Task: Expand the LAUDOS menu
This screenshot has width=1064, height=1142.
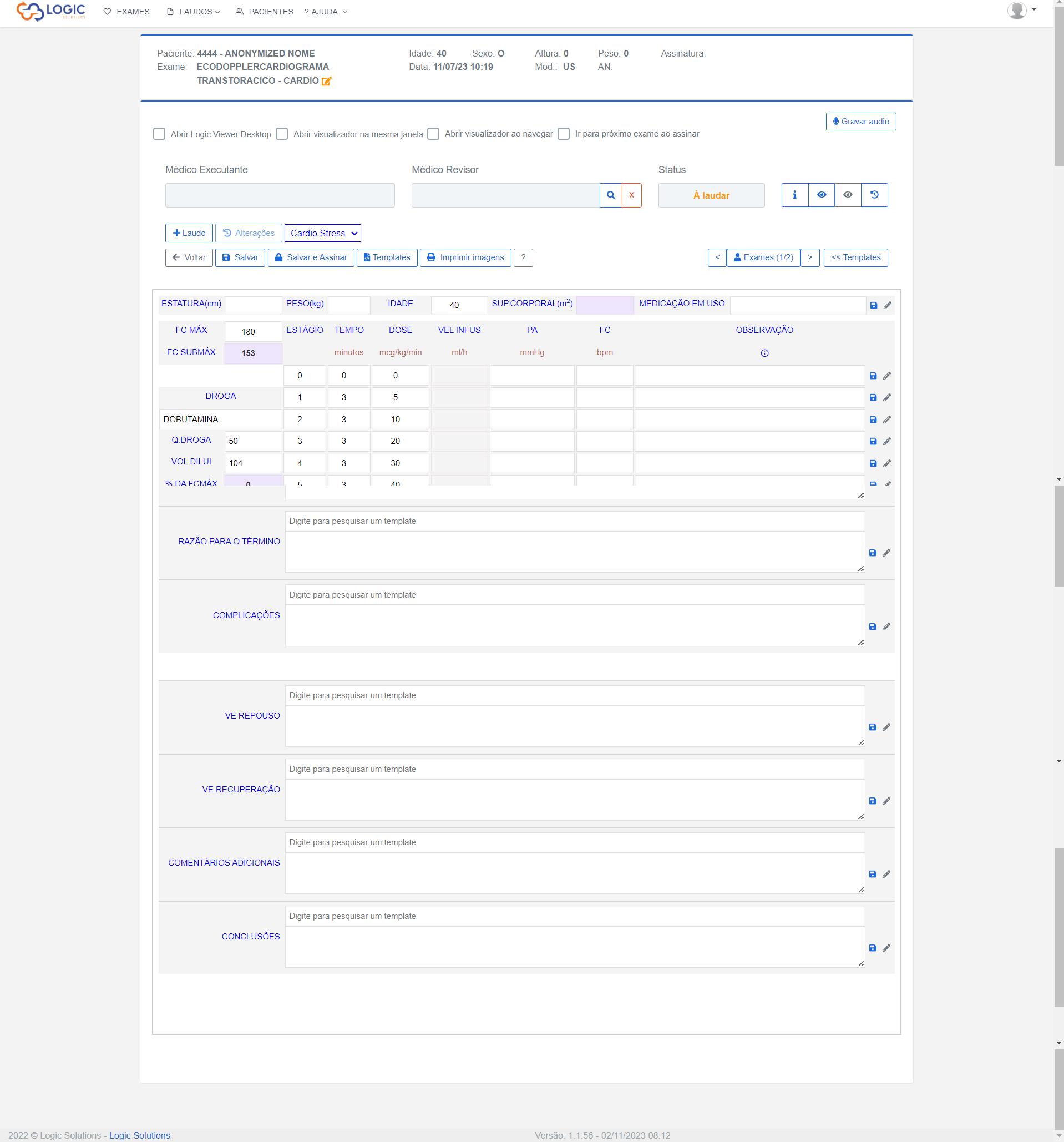Action: (x=194, y=12)
